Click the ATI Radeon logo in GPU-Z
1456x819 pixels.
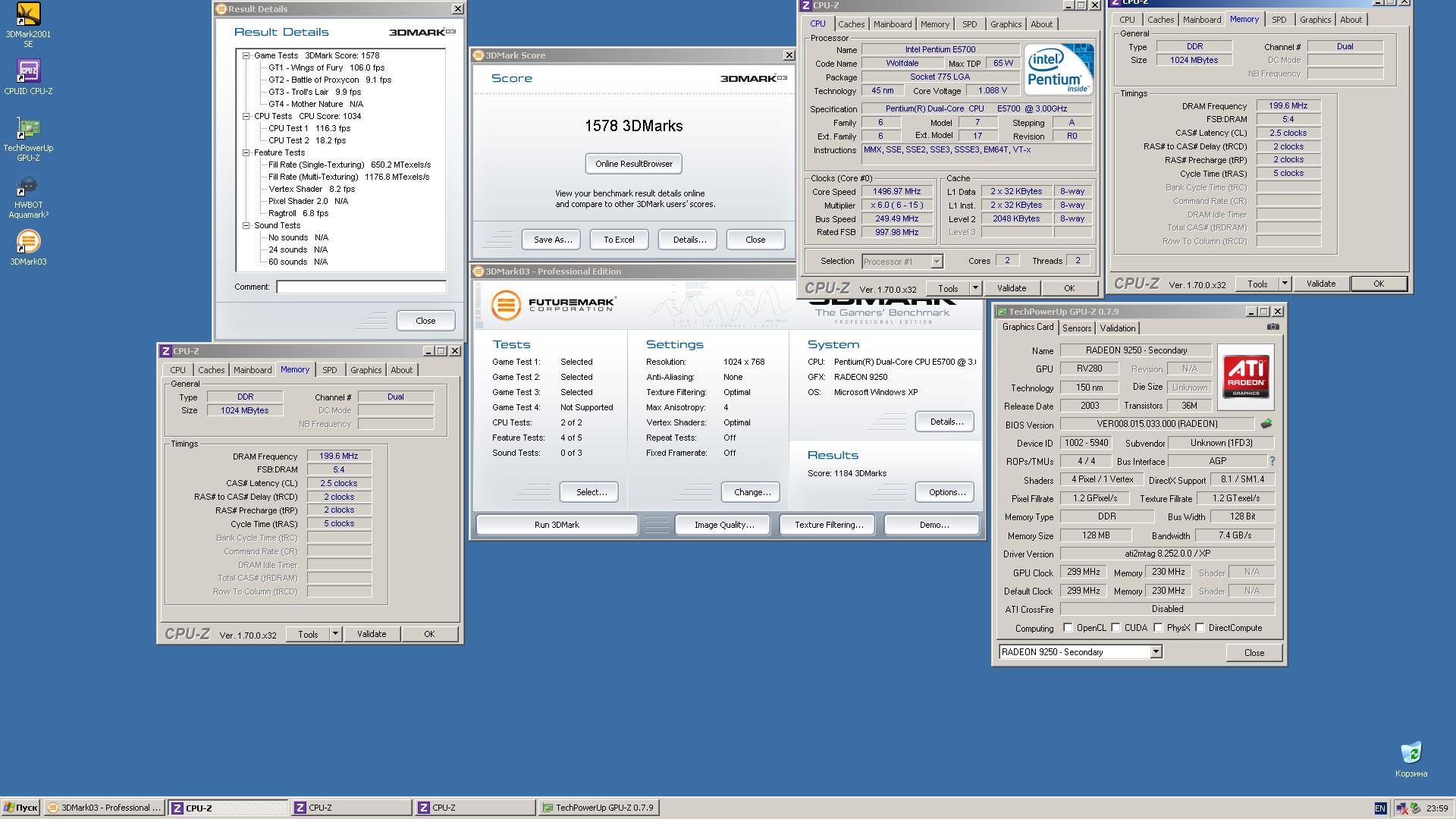[1245, 377]
